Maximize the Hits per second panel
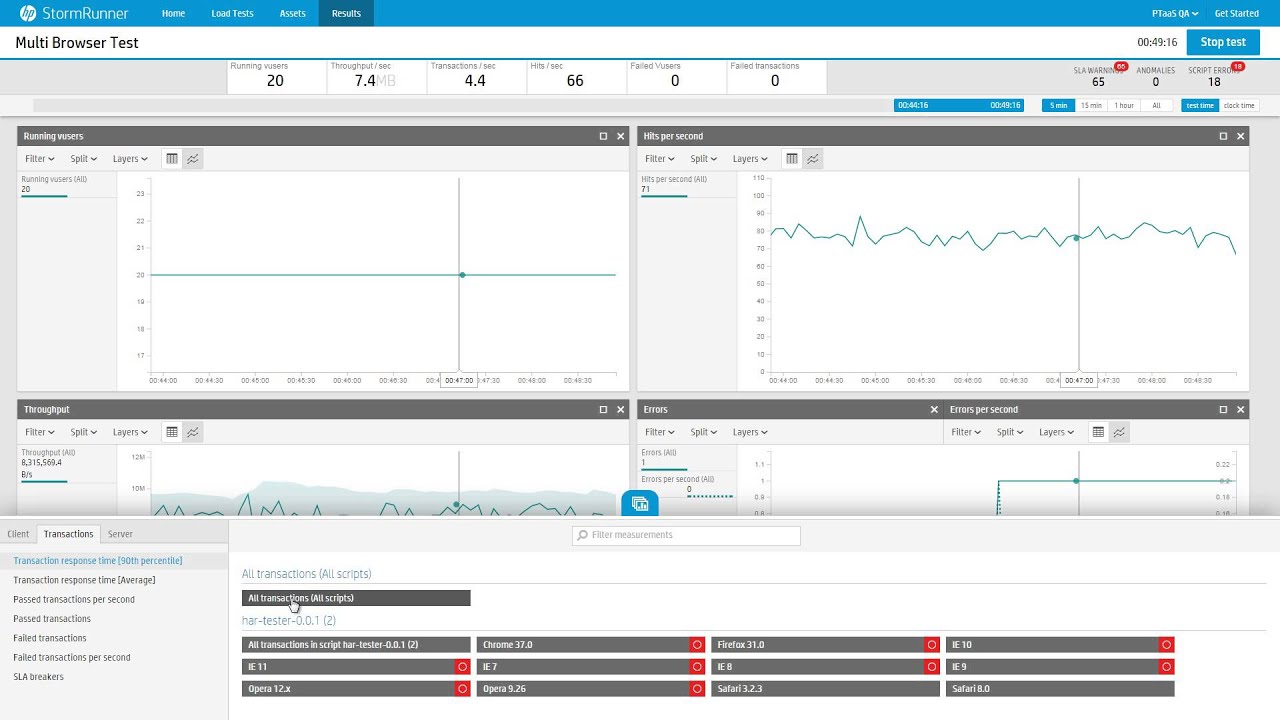This screenshot has width=1280, height=720. [1223, 136]
